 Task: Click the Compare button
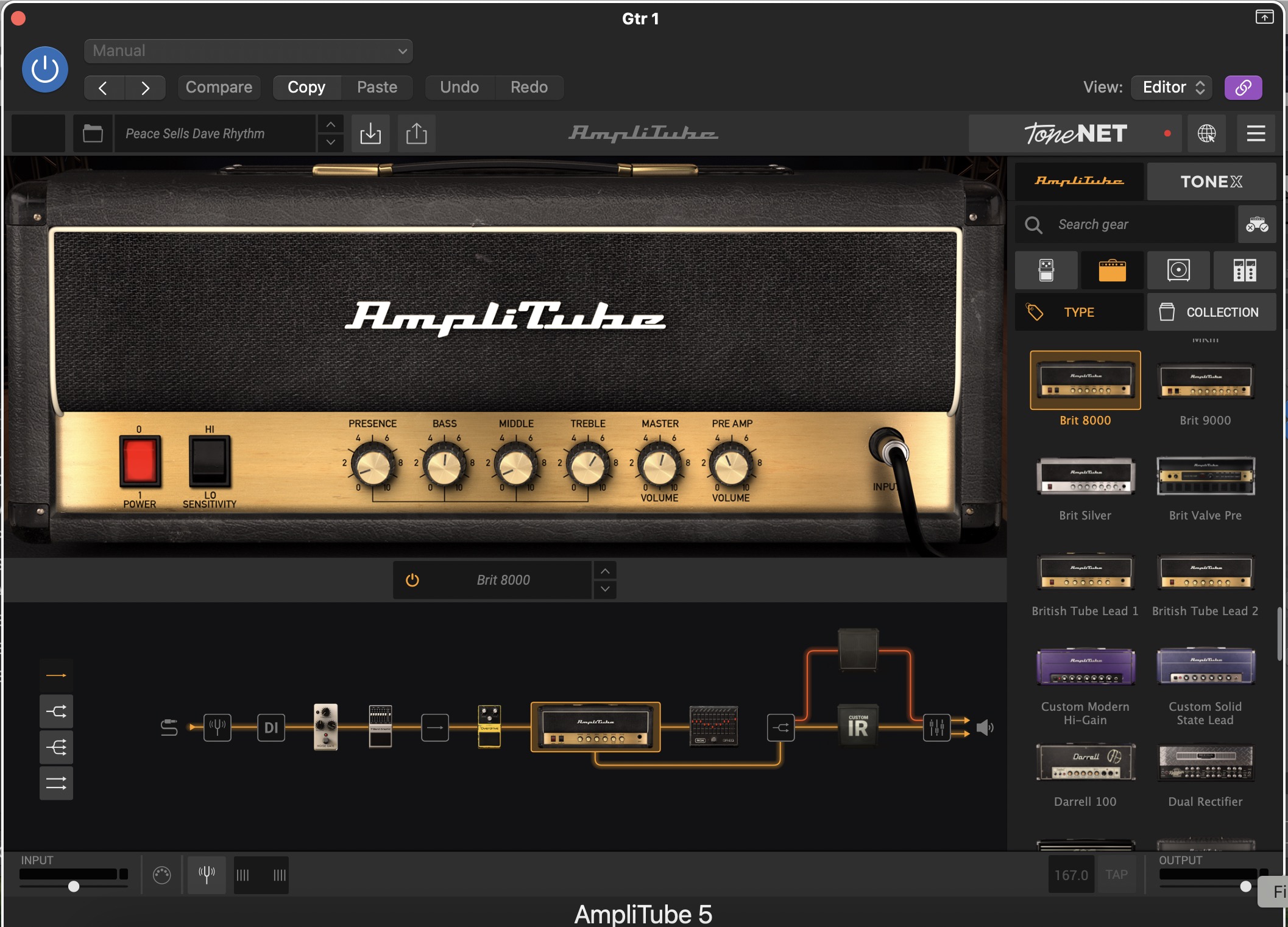click(219, 87)
